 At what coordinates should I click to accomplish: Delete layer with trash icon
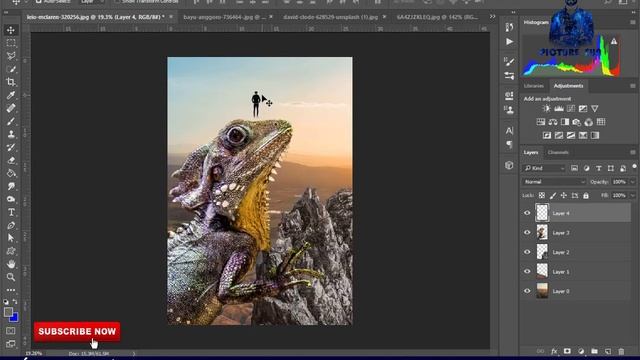point(621,351)
